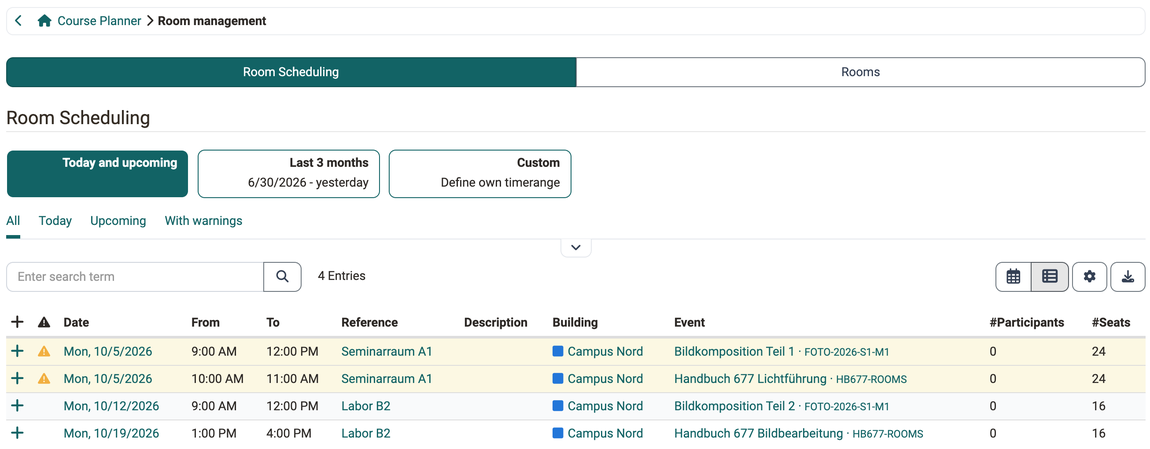Click 11:00 AM end time cell
The width and height of the screenshot is (1150, 449).
click(293, 379)
